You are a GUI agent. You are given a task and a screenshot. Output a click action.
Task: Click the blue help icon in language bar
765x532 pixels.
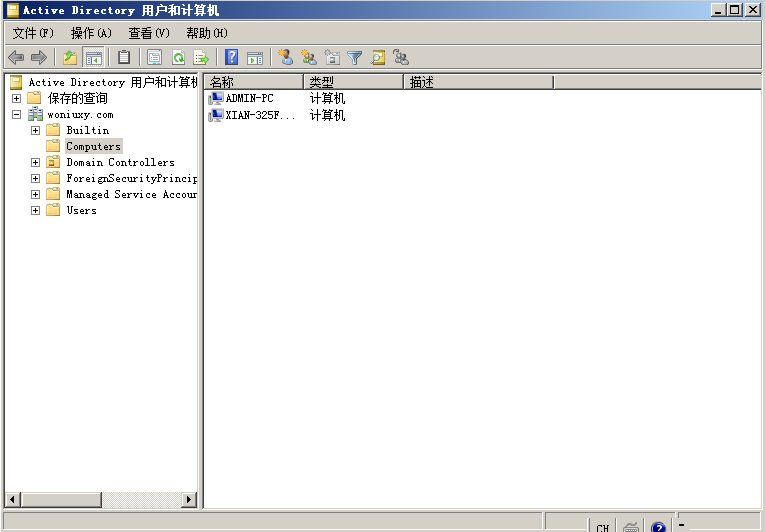coord(658,527)
